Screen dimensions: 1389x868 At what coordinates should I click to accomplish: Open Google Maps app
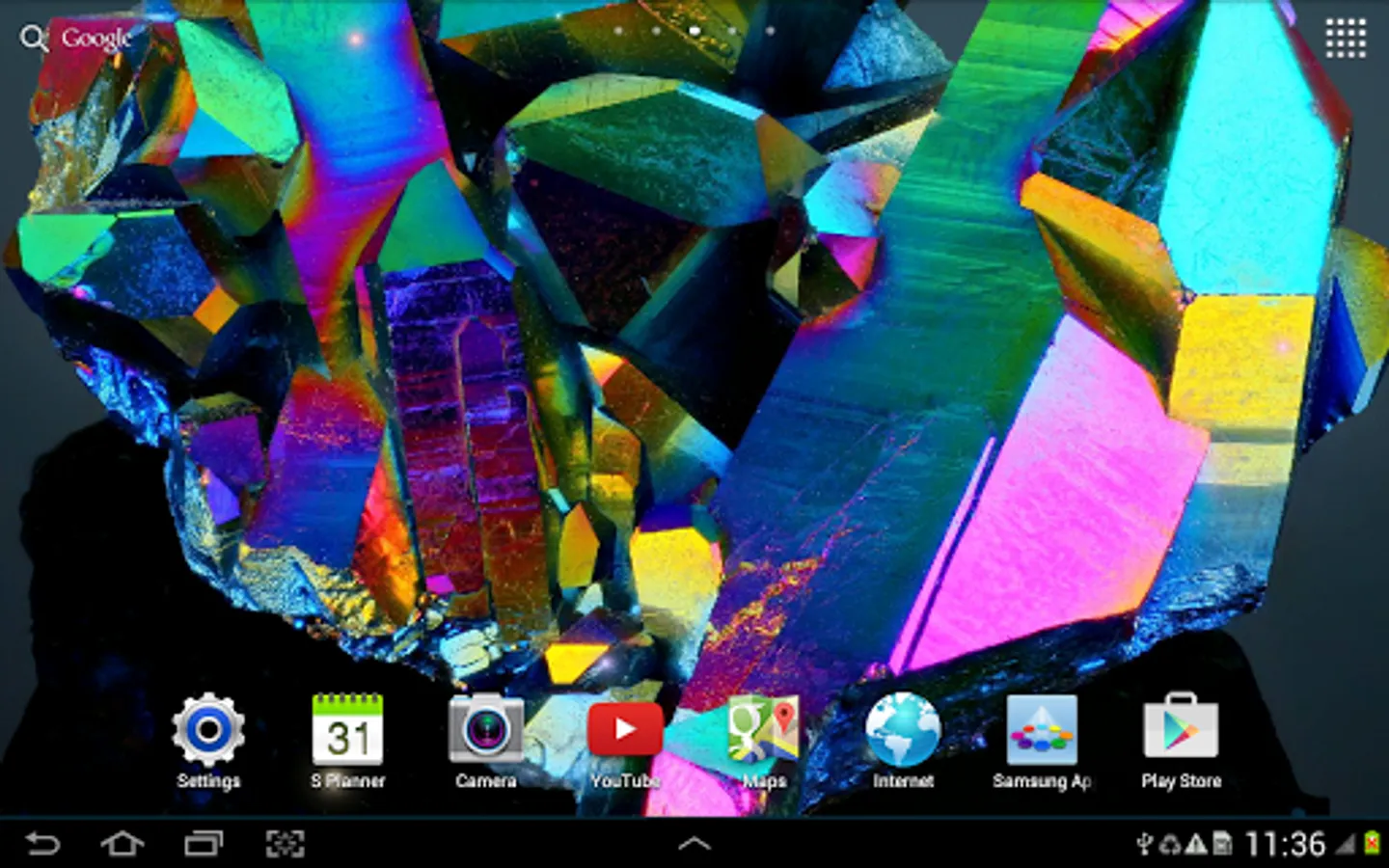click(x=764, y=741)
